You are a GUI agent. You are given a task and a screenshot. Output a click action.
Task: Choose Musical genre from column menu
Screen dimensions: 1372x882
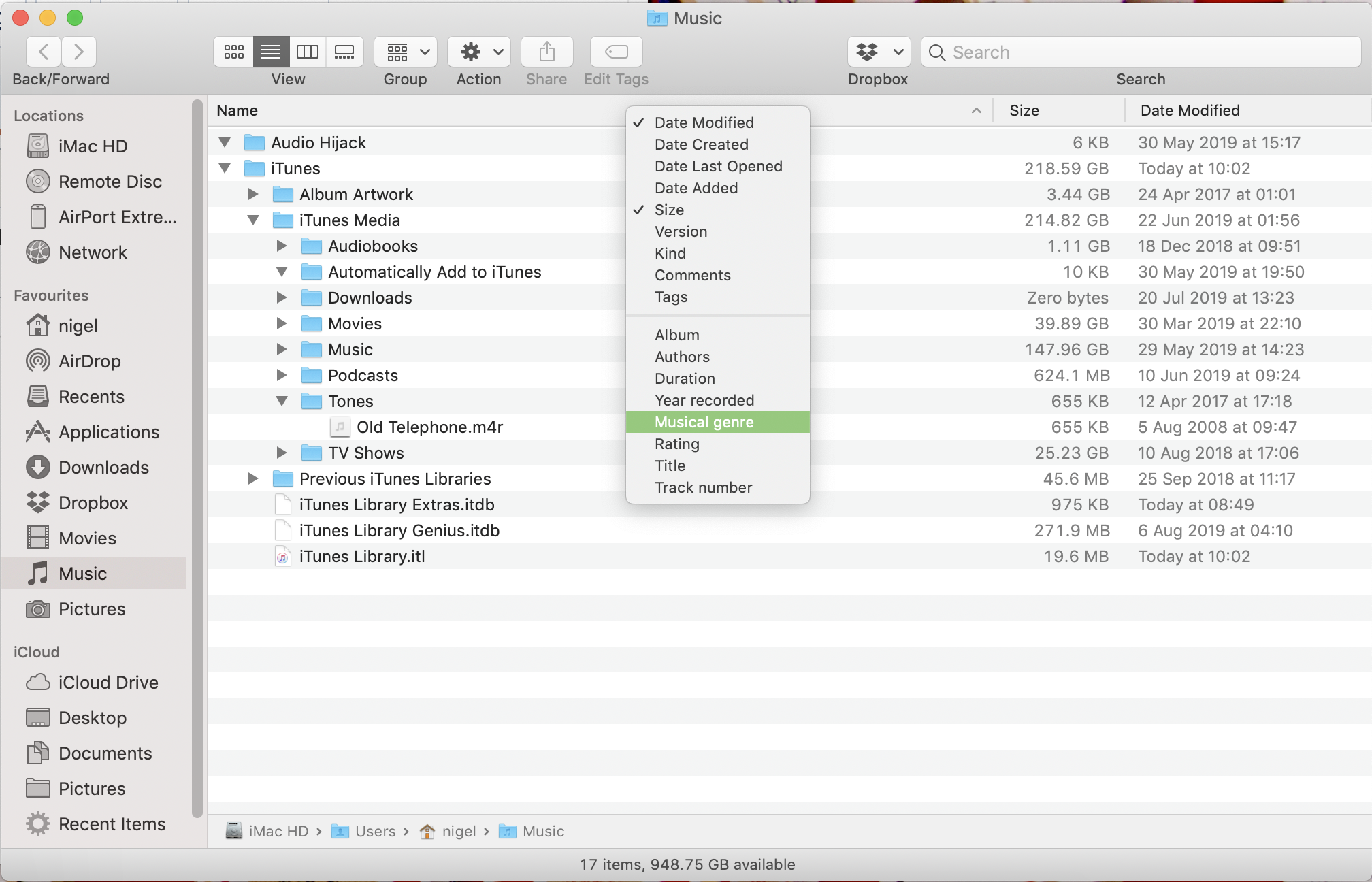click(717, 422)
